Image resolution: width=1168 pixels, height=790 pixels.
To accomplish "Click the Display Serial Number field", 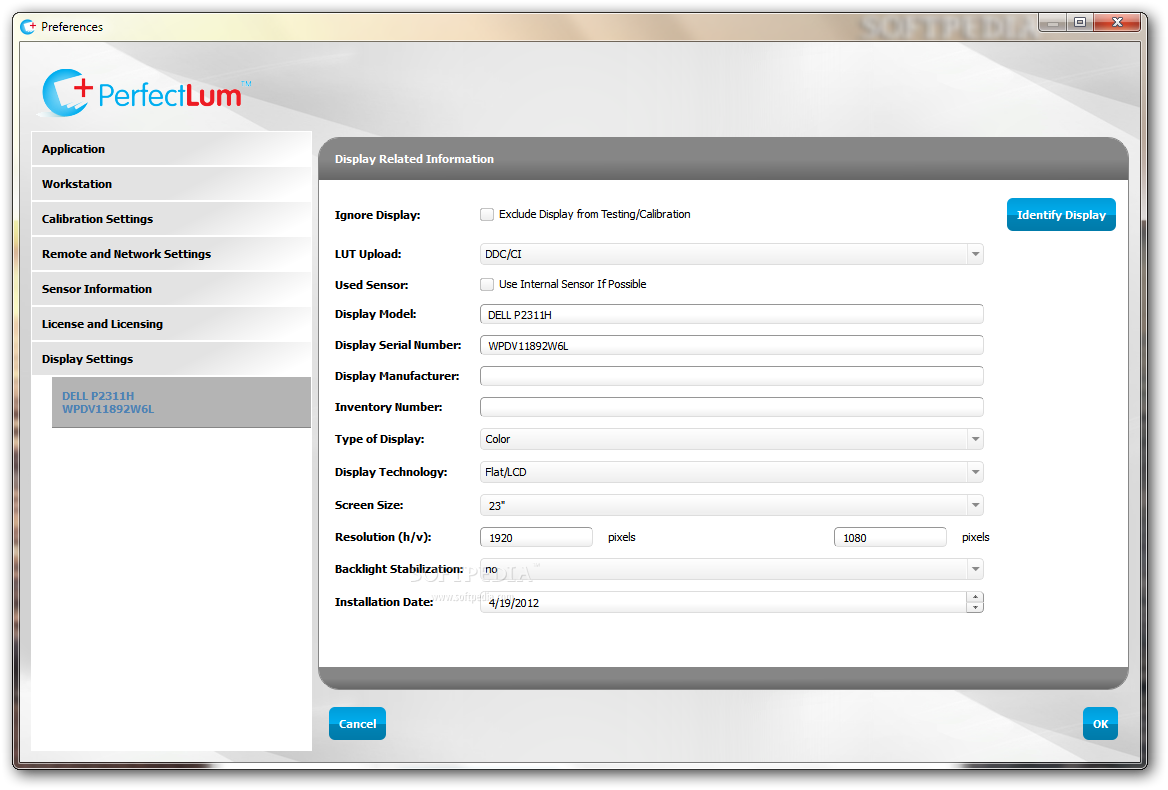I will click(x=731, y=345).
